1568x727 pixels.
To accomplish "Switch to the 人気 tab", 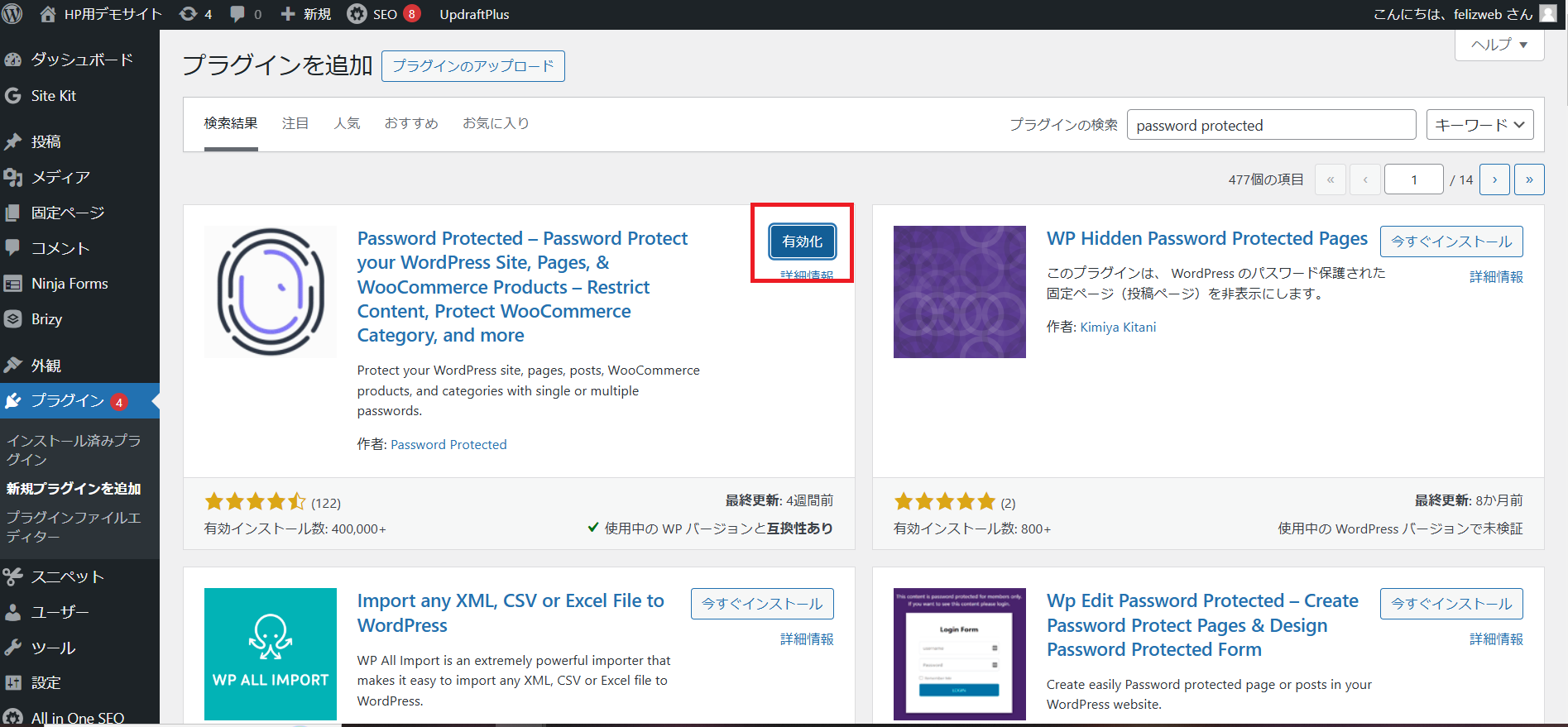I will pos(347,124).
